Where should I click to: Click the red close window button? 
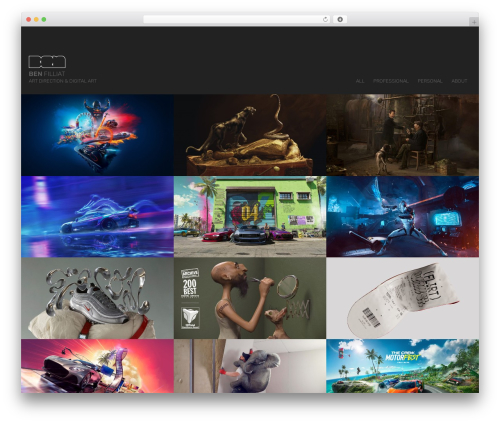(29, 19)
